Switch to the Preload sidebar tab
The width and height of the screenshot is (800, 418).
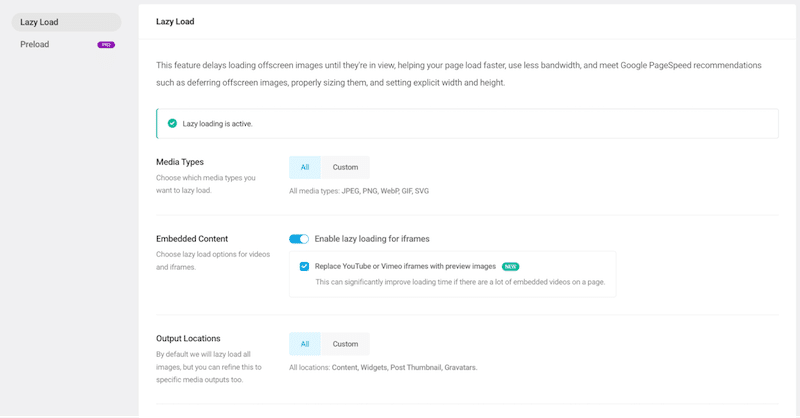coord(35,44)
